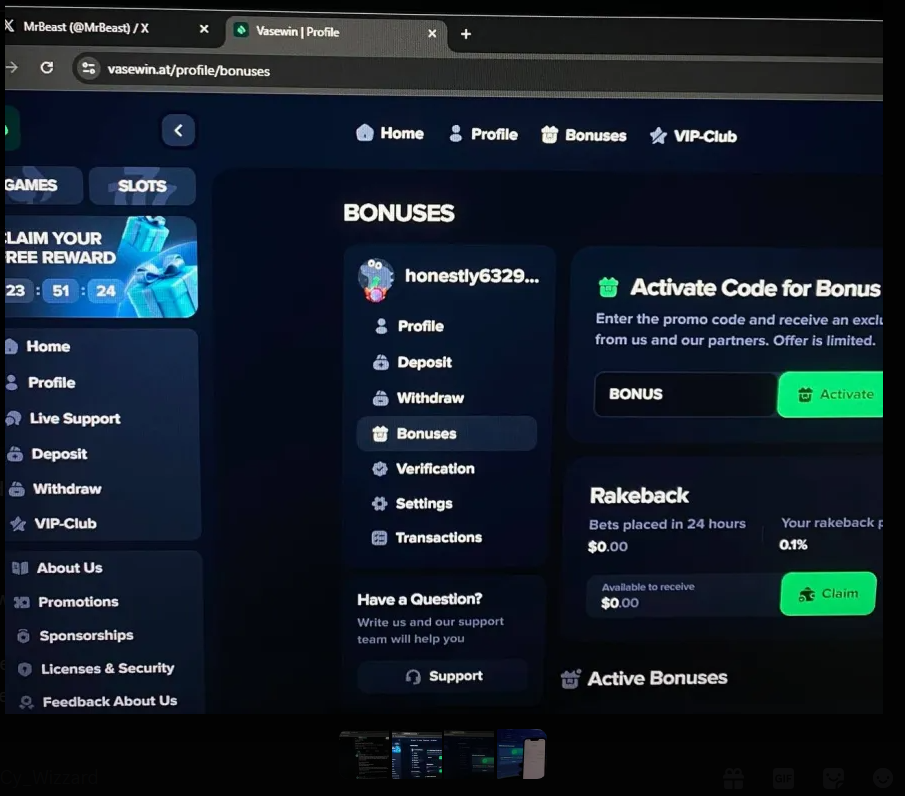The image size is (905, 796).
Task: Click the 0.1% rakeback percentage value
Action: pos(793,545)
